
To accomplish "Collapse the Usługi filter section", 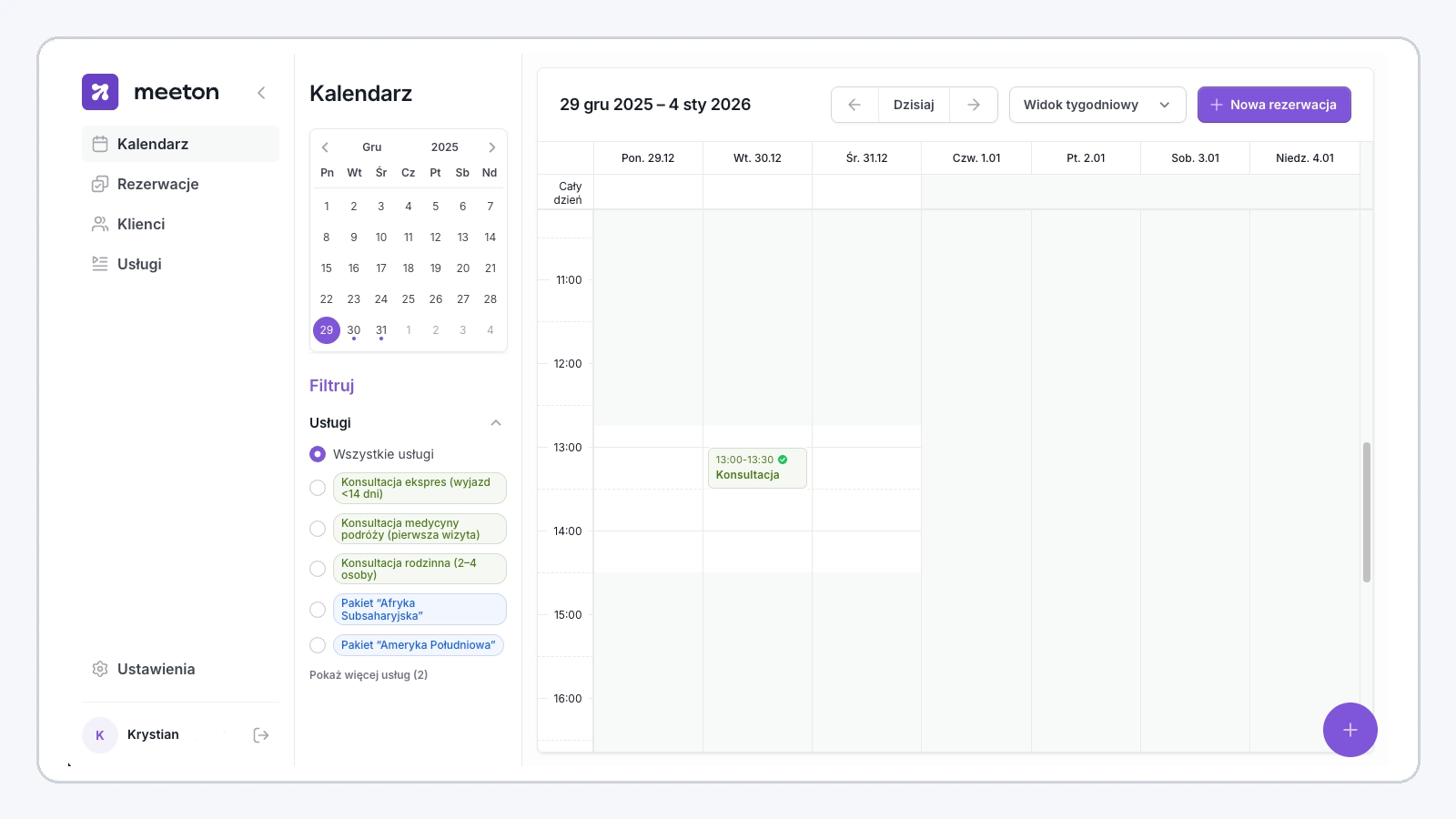I will pyautogui.click(x=496, y=423).
